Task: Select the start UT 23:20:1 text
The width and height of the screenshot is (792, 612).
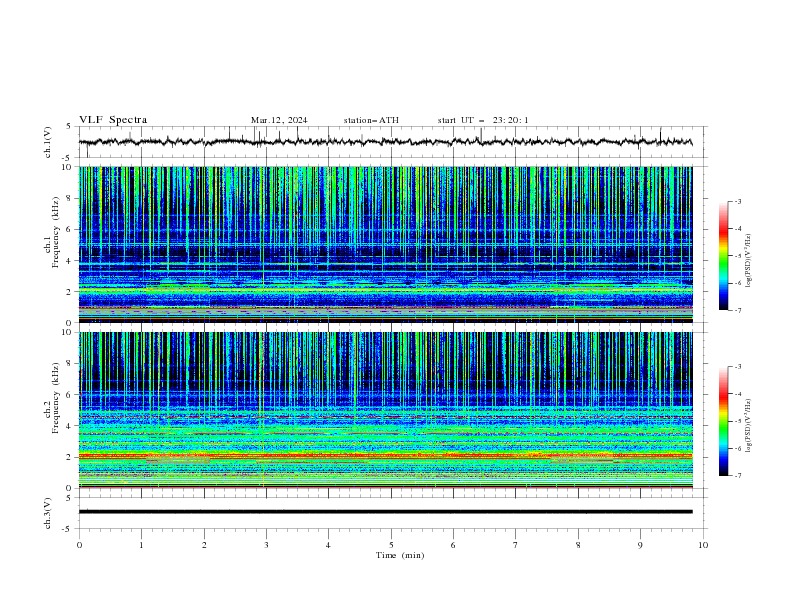Action: [483, 120]
